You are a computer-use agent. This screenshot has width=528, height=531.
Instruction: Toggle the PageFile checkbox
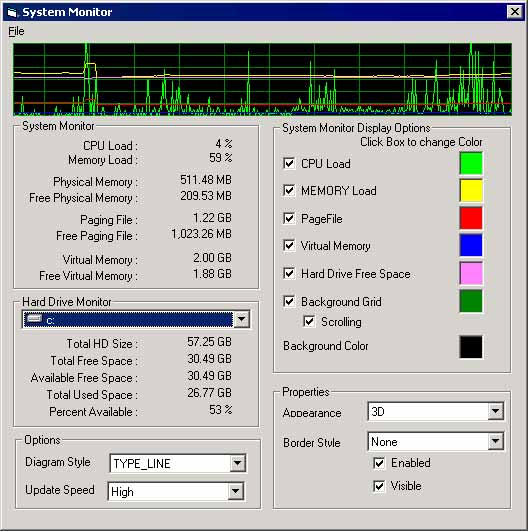pyautogui.click(x=289, y=218)
